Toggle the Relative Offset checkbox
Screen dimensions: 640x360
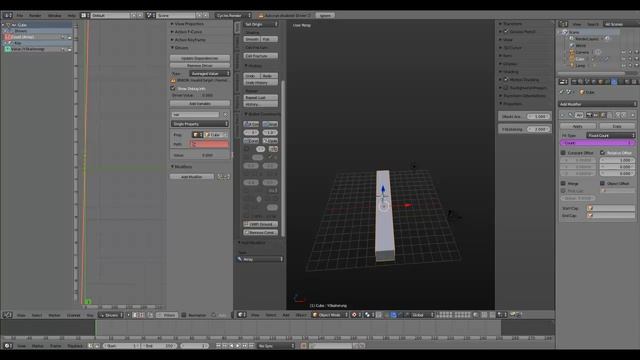(x=602, y=153)
